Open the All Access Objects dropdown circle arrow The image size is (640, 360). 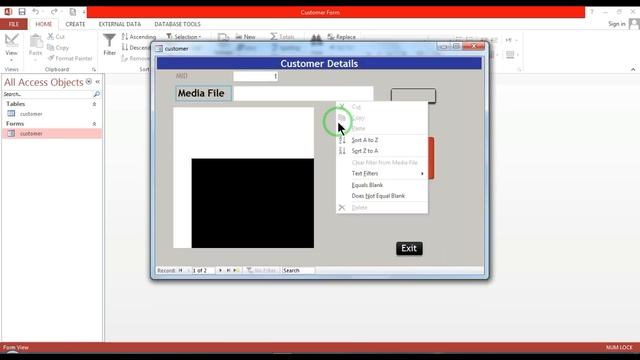coord(89,82)
